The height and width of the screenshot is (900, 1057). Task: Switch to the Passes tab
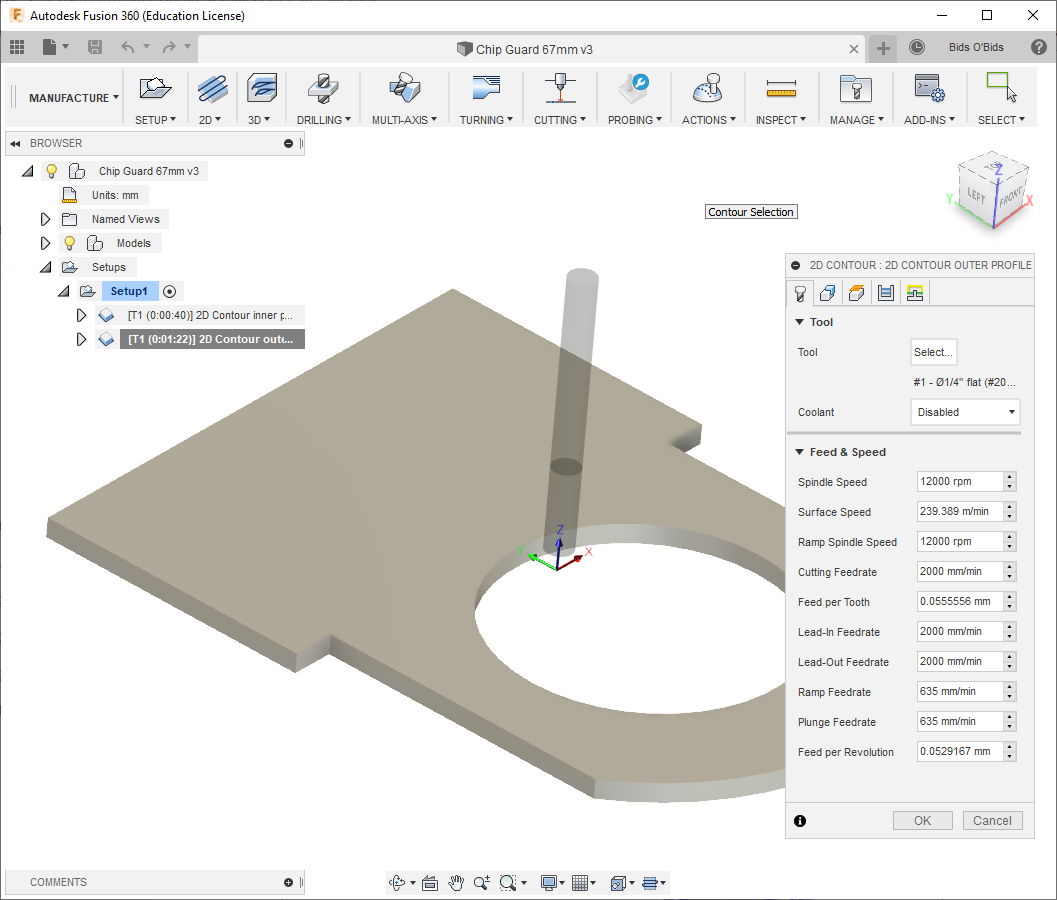[x=886, y=293]
